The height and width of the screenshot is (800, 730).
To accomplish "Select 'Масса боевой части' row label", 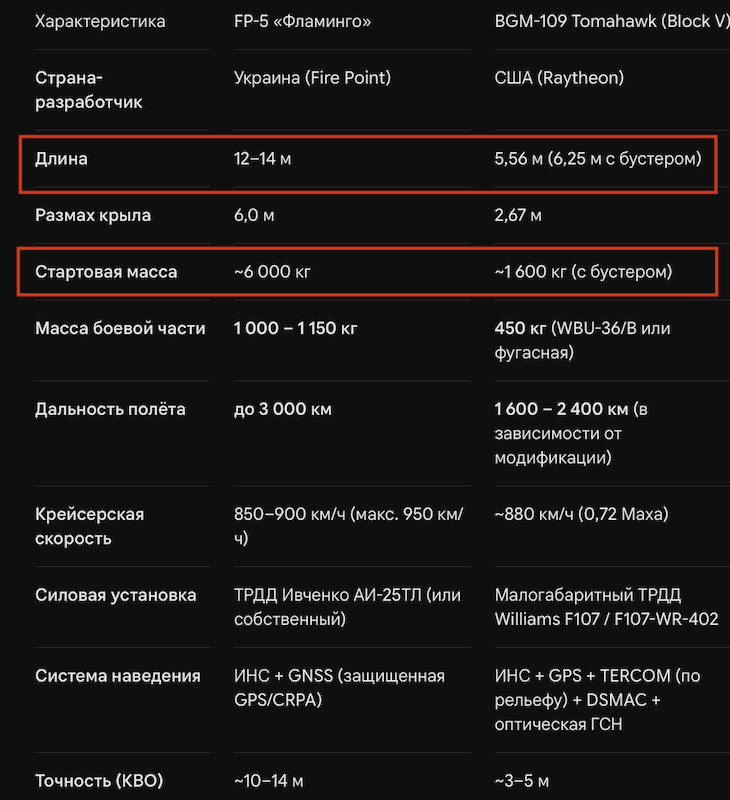I will [x=120, y=328].
